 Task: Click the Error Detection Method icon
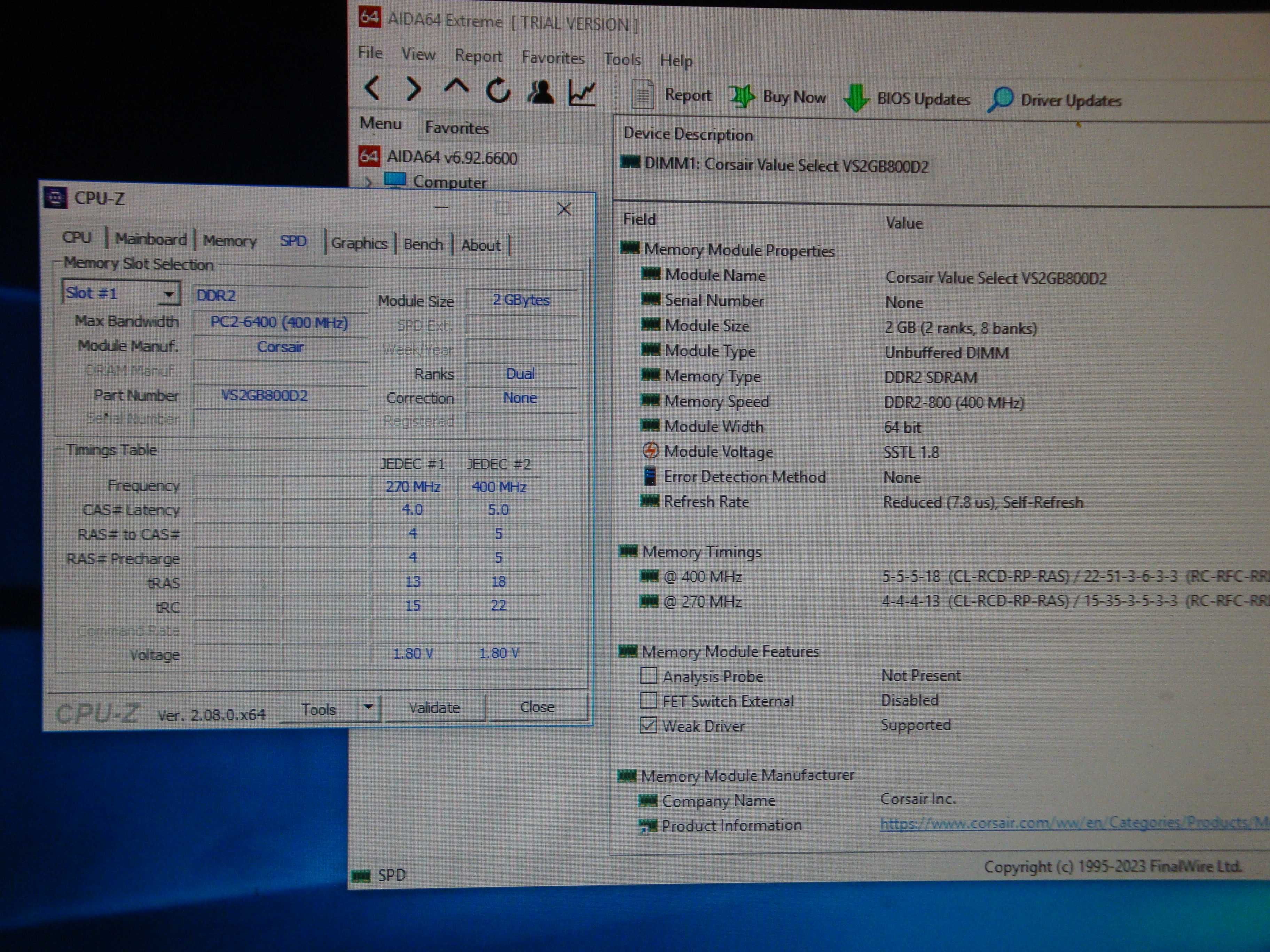(650, 476)
